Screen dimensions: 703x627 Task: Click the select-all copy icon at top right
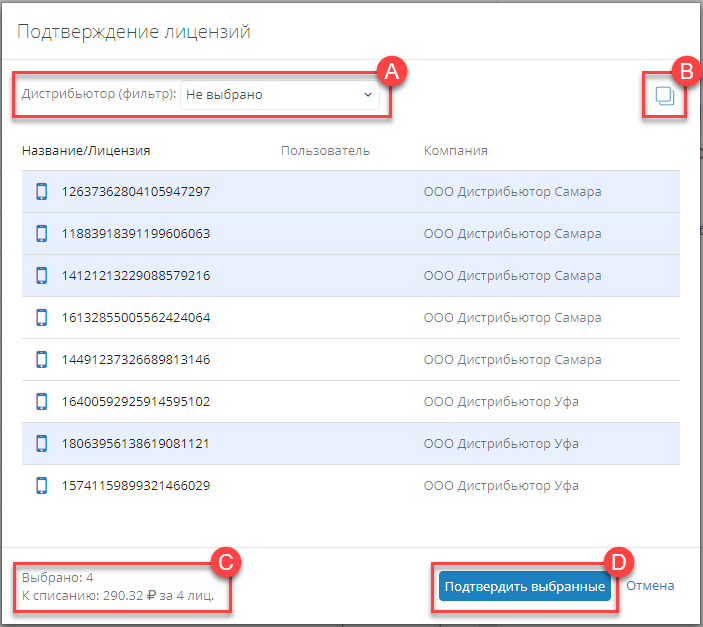pos(664,96)
